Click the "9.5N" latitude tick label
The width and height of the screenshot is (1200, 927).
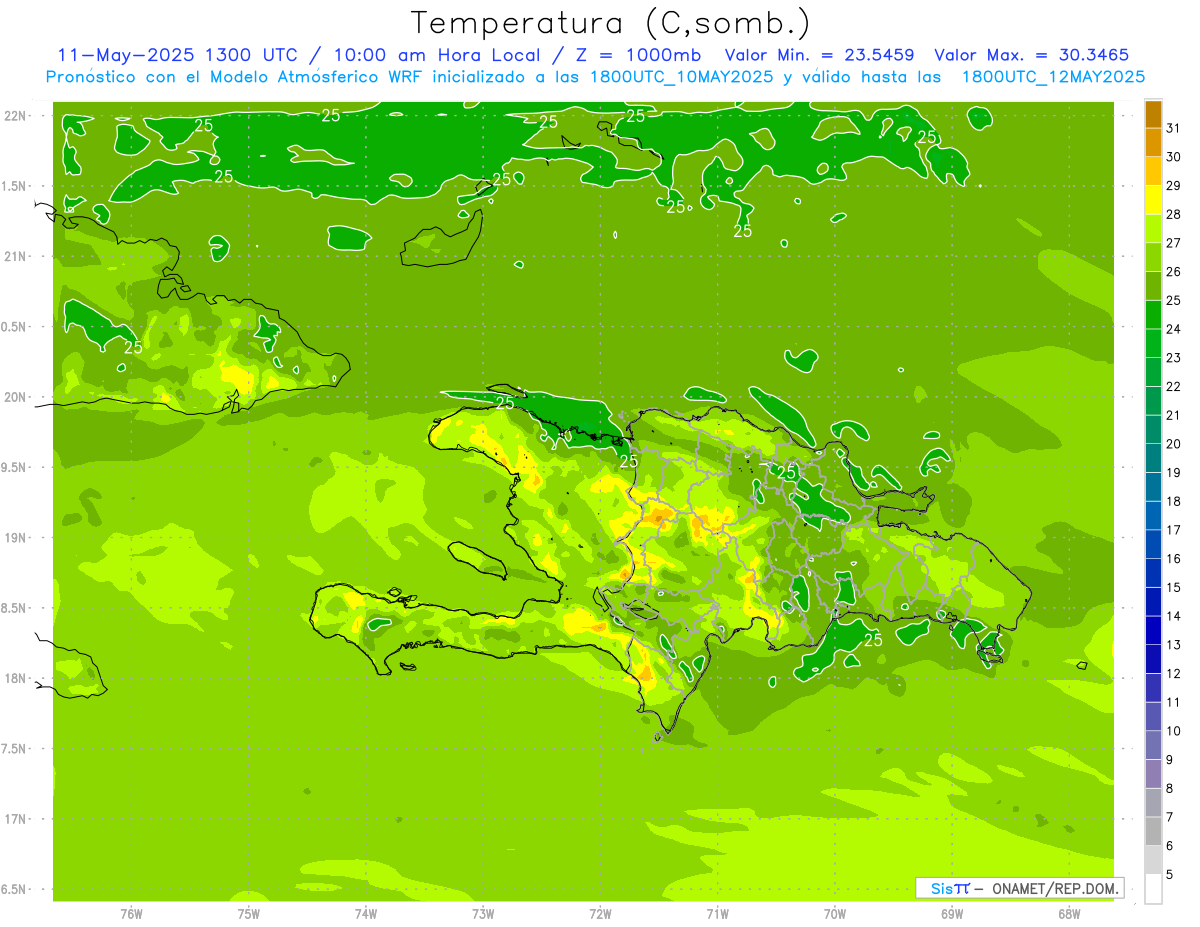[14, 467]
